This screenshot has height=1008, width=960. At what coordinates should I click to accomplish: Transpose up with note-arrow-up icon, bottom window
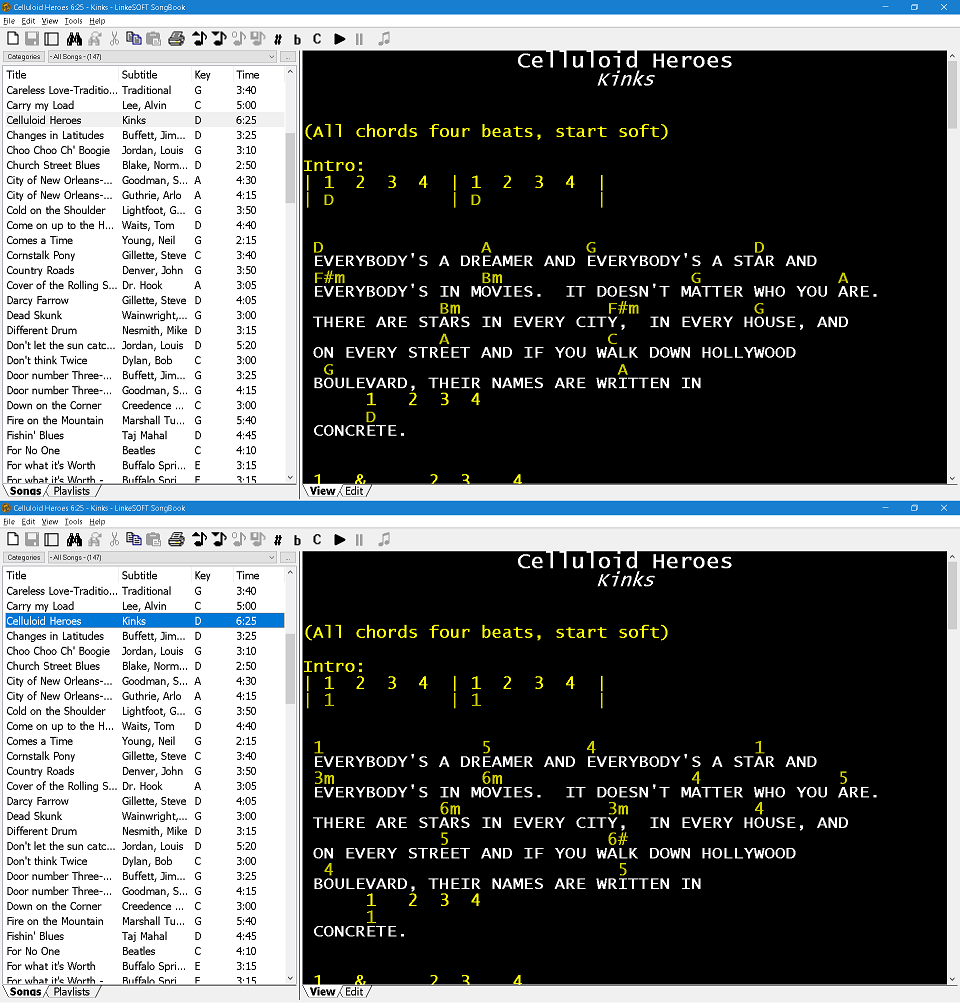tap(199, 540)
